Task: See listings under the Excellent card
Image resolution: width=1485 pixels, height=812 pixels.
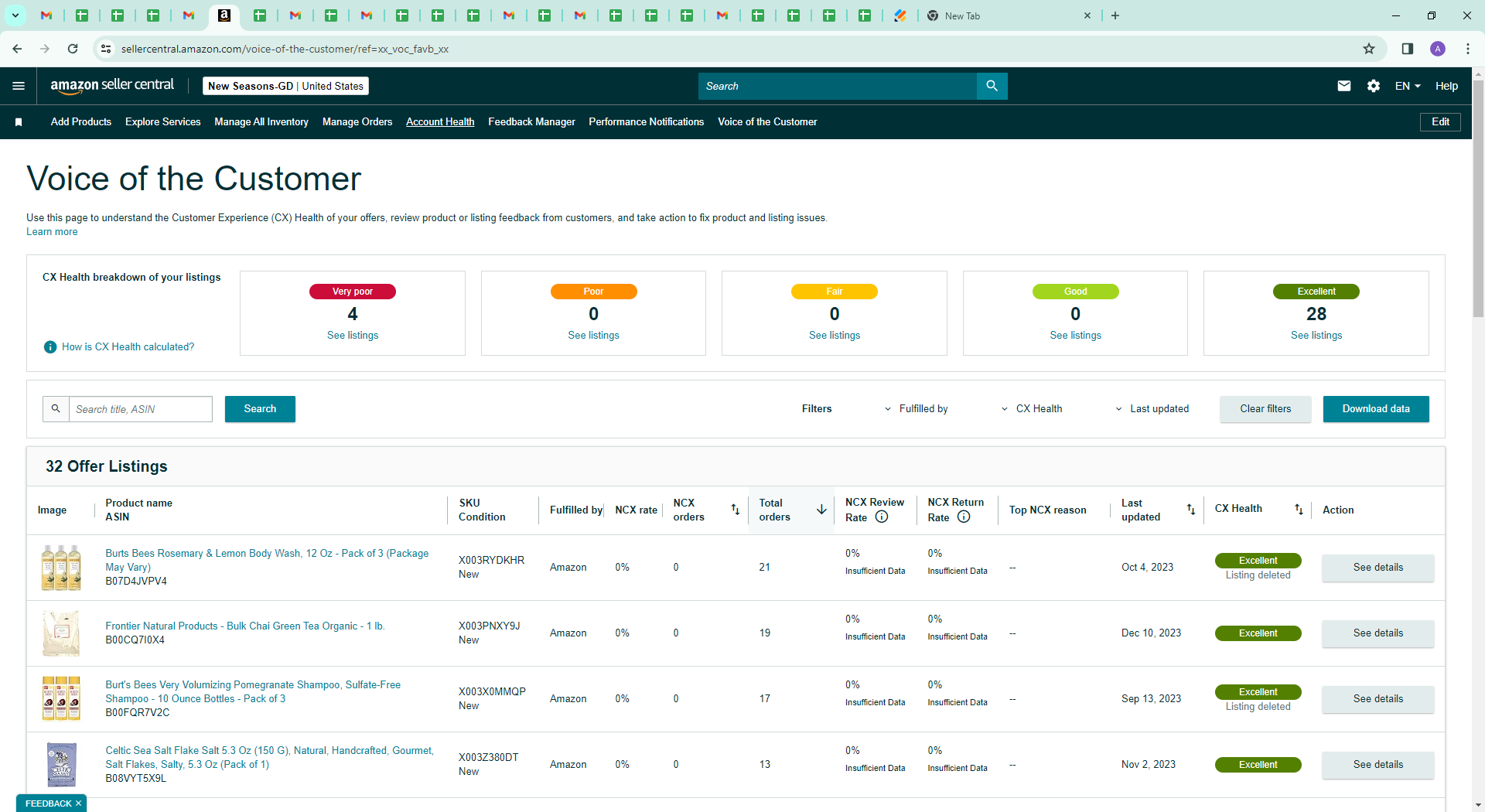Action: click(1316, 336)
